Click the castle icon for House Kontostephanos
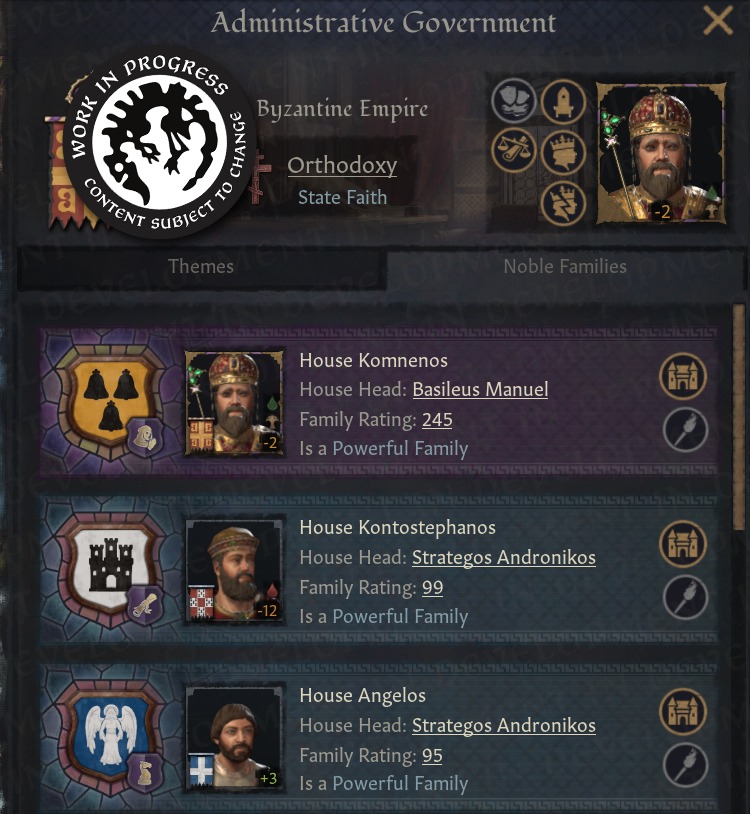Viewport: 750px width, 814px height. 683,544
